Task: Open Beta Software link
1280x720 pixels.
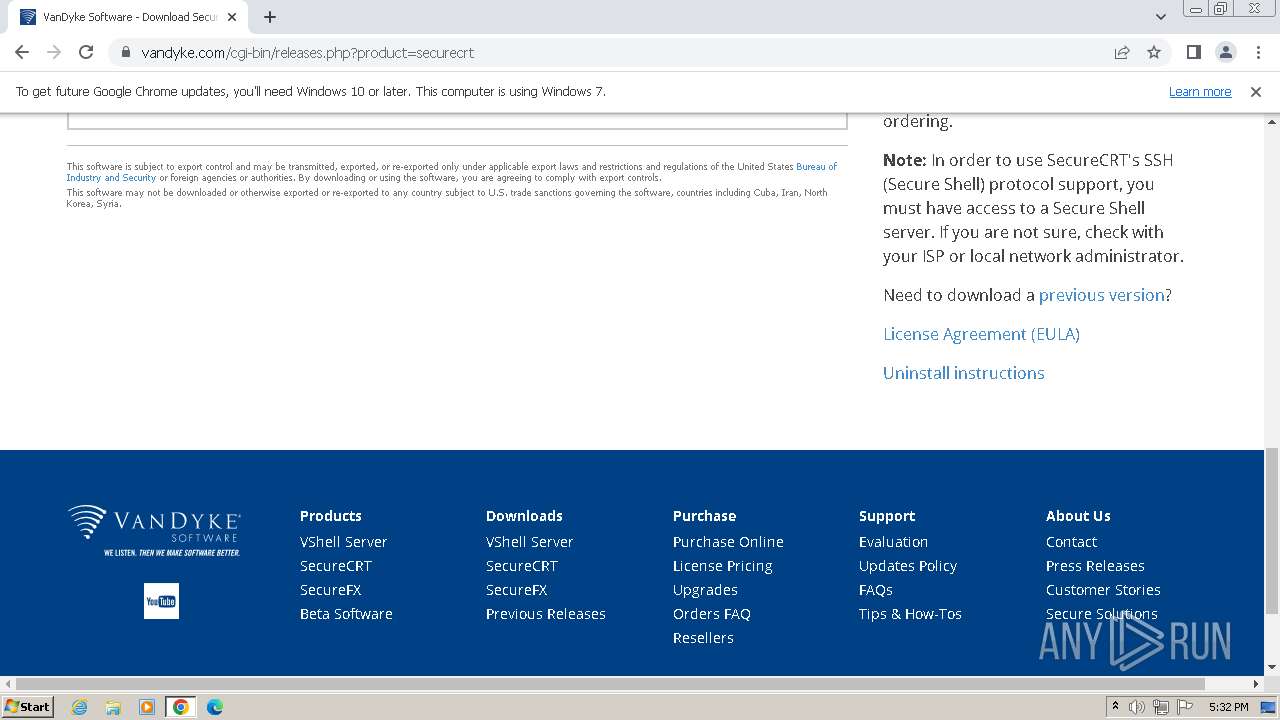Action: pyautogui.click(x=346, y=614)
